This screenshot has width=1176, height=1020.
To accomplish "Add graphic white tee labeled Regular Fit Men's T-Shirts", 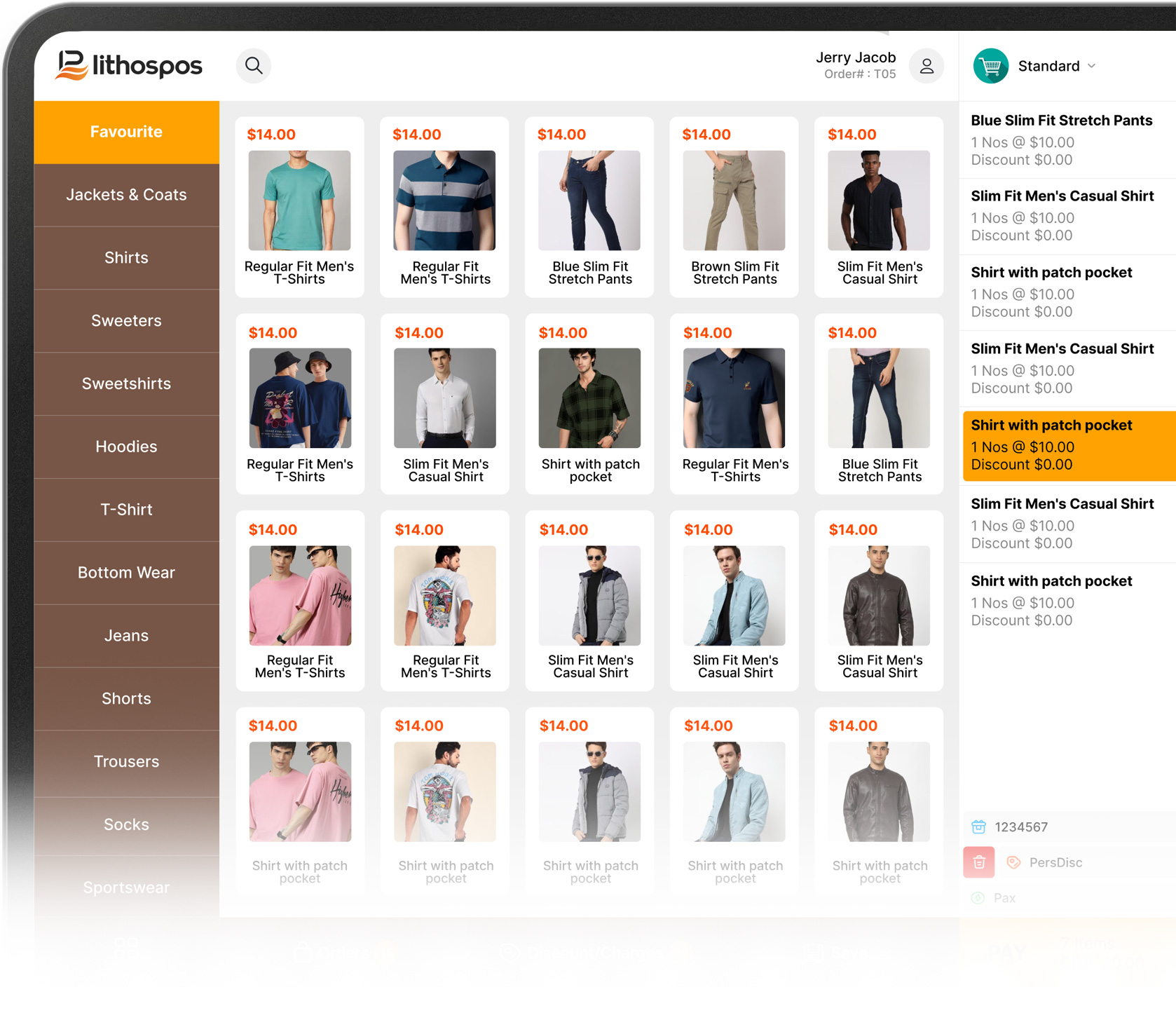I will (x=445, y=601).
